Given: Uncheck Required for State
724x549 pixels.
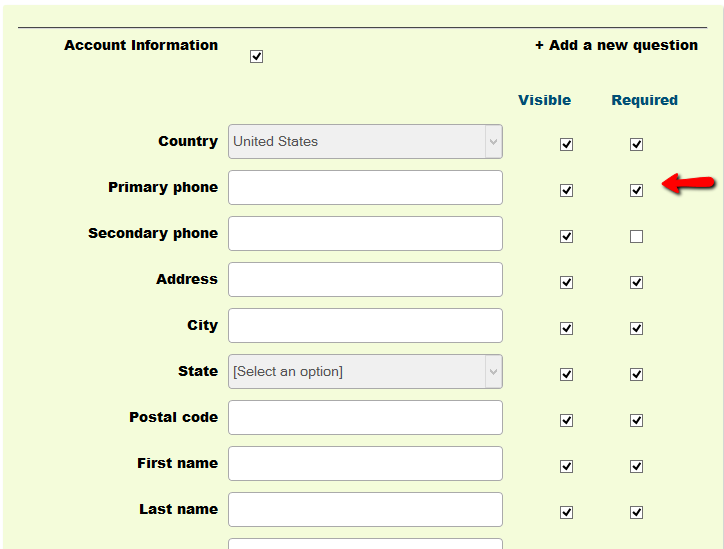Looking at the screenshot, I should pyautogui.click(x=636, y=374).
